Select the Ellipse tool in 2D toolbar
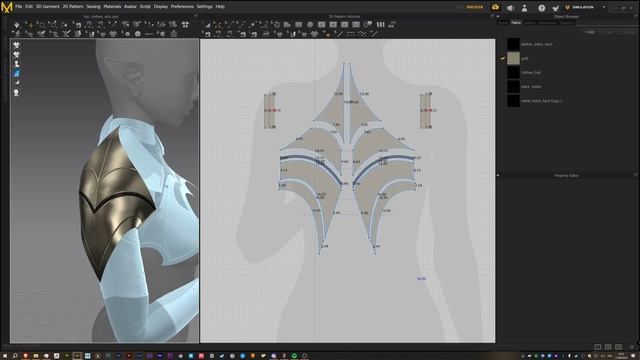Screen dimensions: 640x360 click(310, 25)
